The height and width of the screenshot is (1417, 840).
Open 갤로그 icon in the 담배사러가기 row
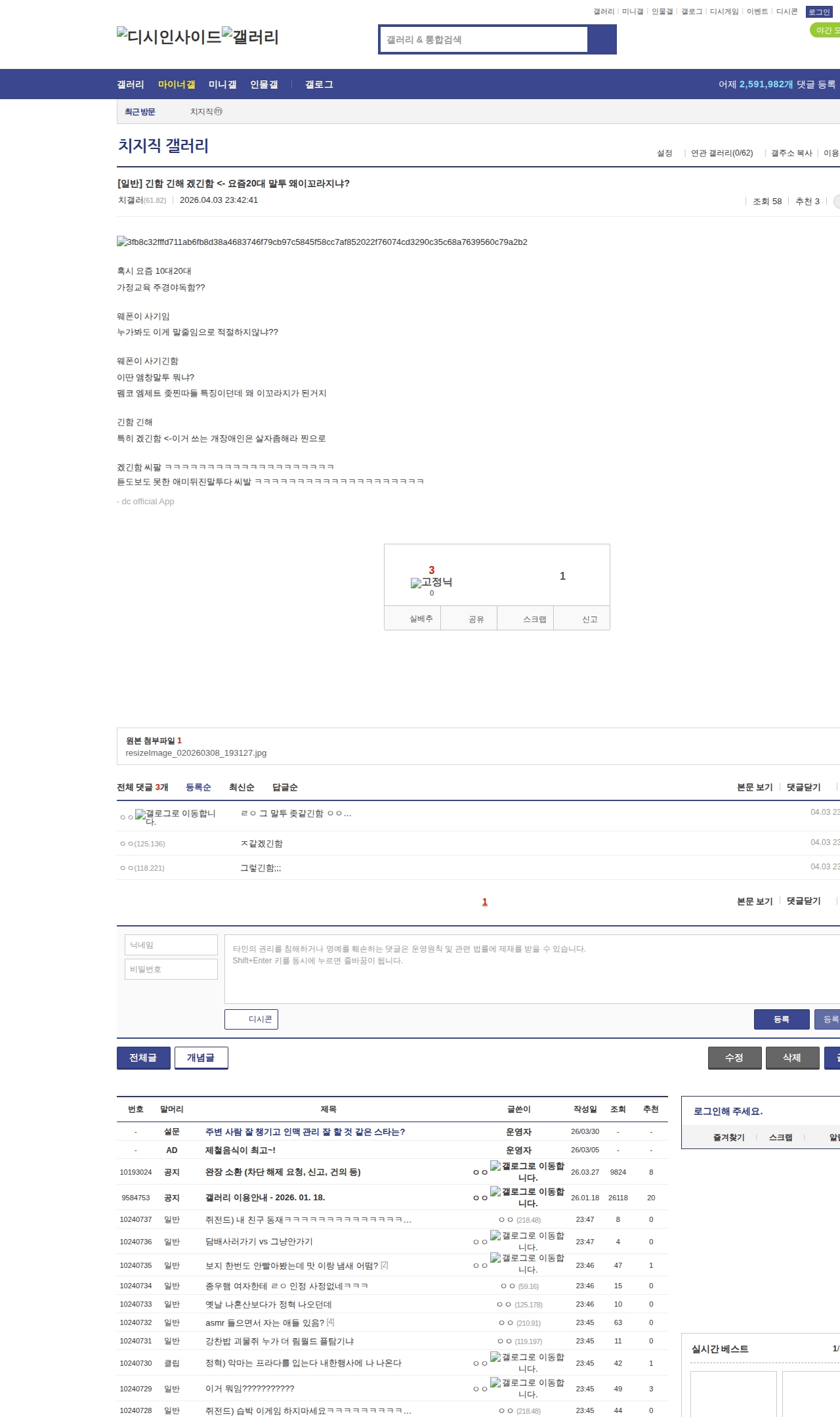[527, 1241]
